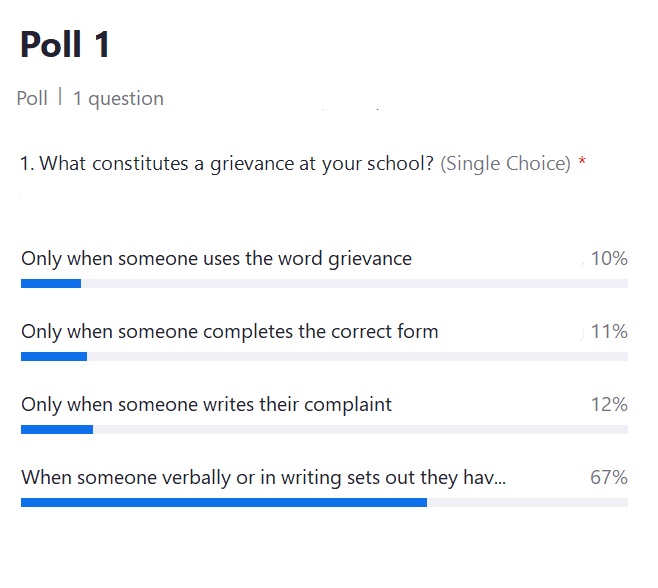658x588 pixels.
Task: Click the 'Poll' label under the title
Action: (x=32, y=99)
